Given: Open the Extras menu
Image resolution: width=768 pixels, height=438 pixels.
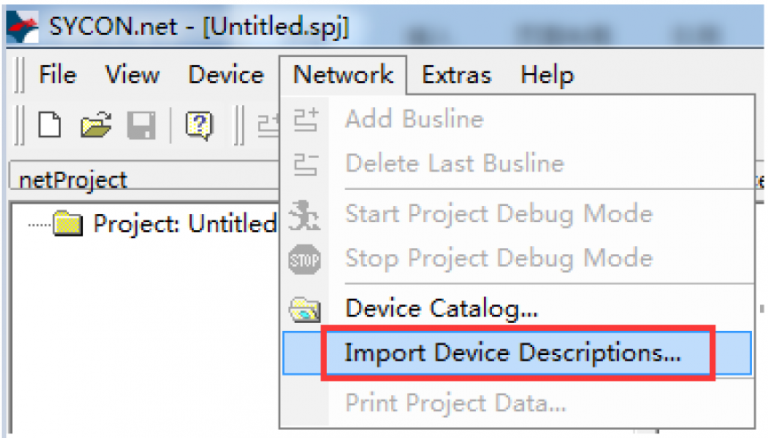Looking at the screenshot, I should (456, 75).
